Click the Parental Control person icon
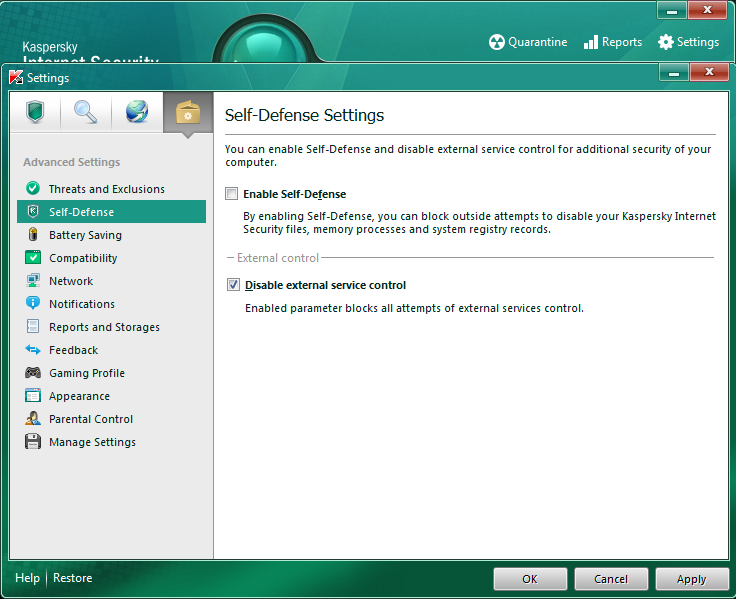736x599 pixels. [x=33, y=418]
